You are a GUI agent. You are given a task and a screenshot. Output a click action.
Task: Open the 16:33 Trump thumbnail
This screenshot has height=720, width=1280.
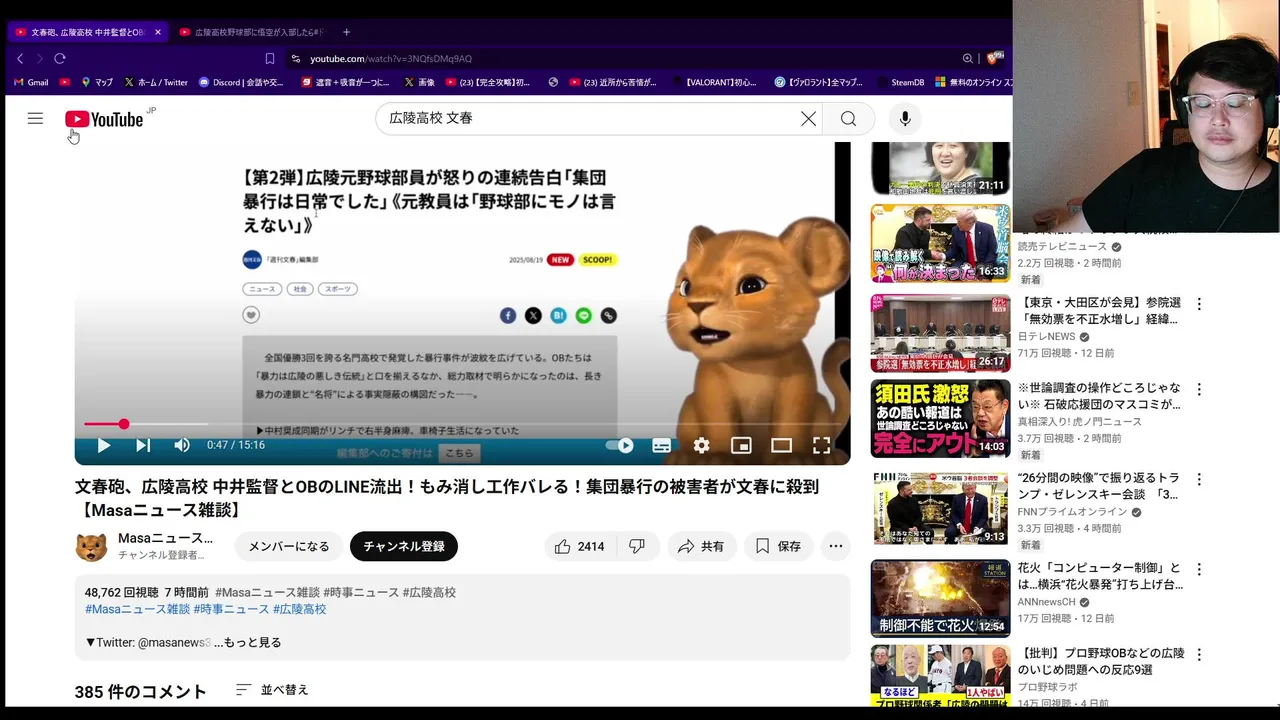coord(940,244)
